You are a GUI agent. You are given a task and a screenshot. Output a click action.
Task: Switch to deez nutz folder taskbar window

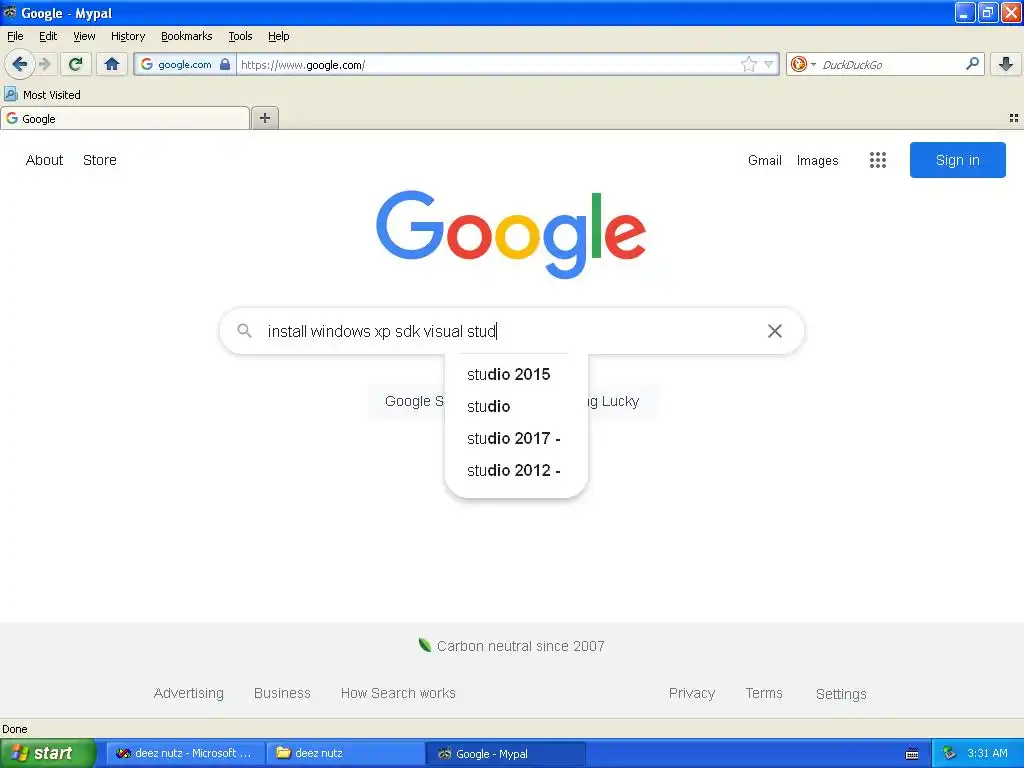pyautogui.click(x=345, y=753)
